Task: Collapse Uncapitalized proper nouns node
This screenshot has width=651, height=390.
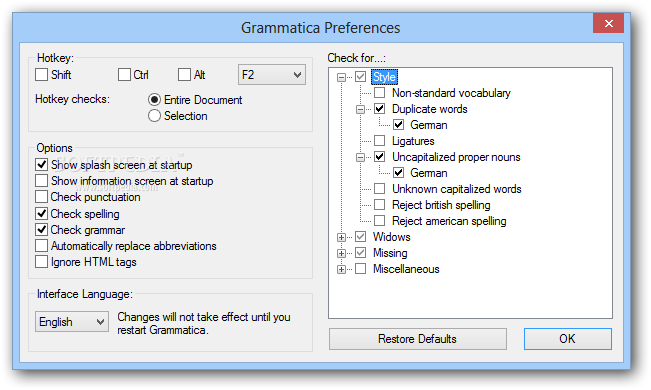Action: (360, 157)
